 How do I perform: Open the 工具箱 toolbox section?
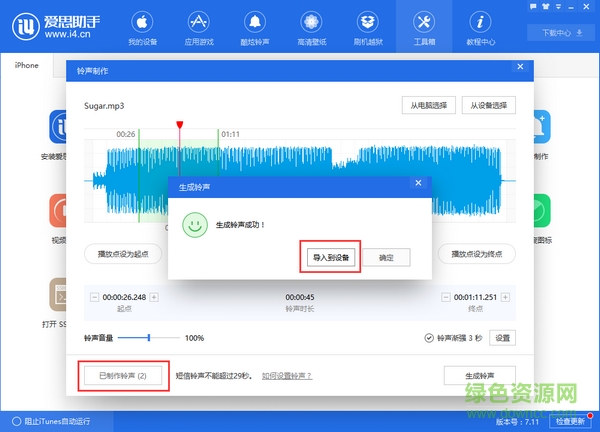click(x=426, y=28)
